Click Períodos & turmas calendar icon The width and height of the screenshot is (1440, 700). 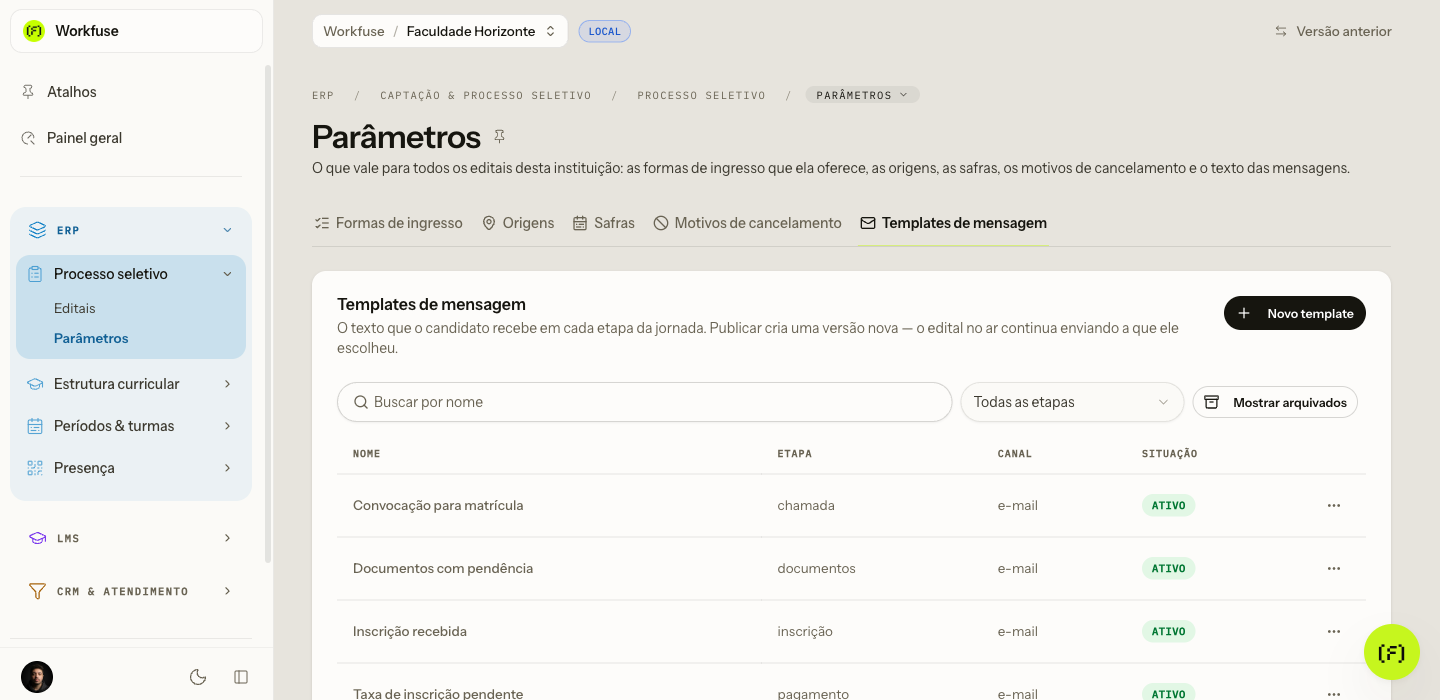35,426
